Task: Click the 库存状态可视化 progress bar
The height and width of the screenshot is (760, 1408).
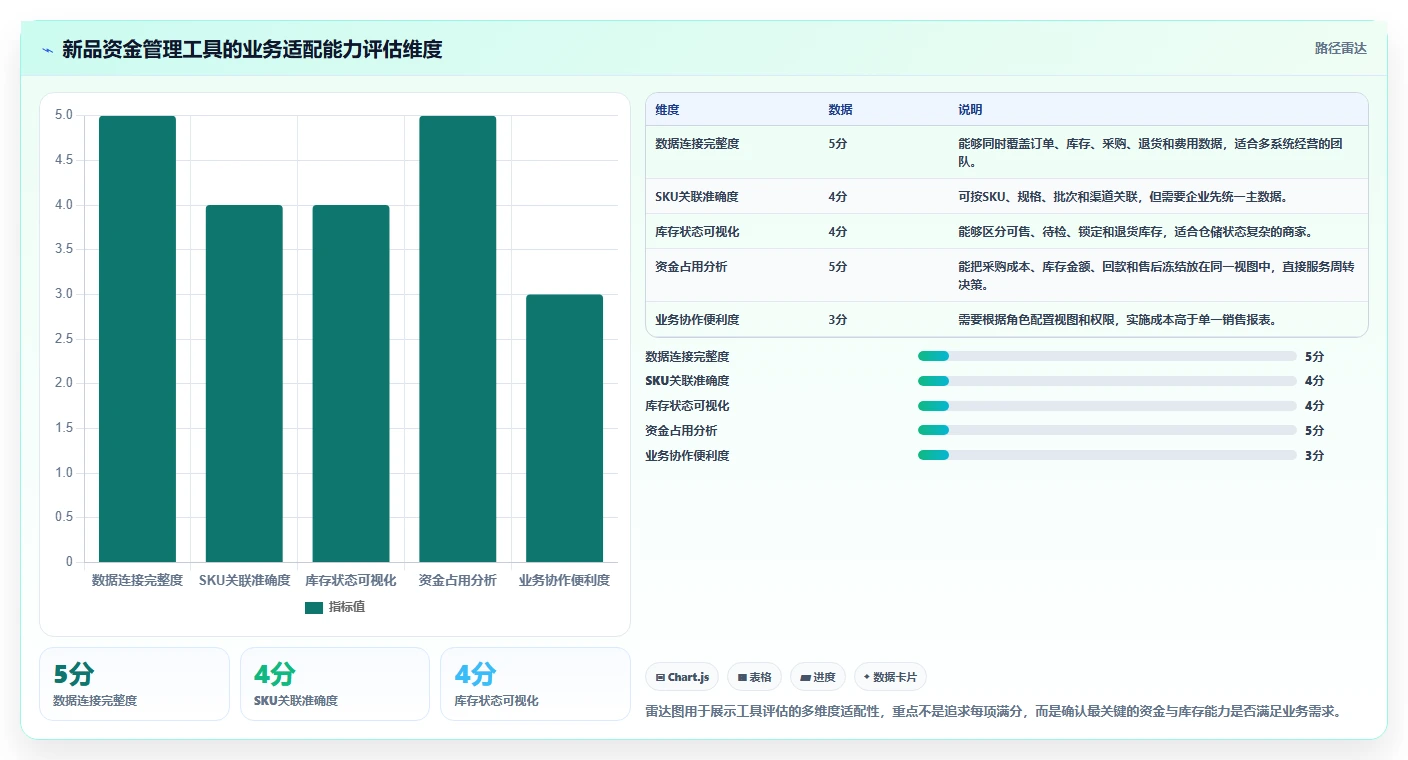Action: coord(1107,406)
